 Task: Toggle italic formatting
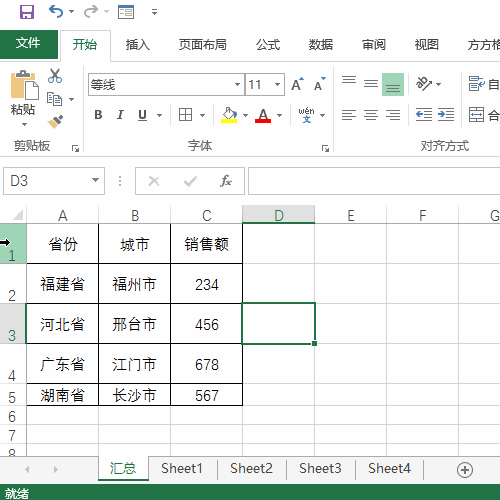[120, 115]
